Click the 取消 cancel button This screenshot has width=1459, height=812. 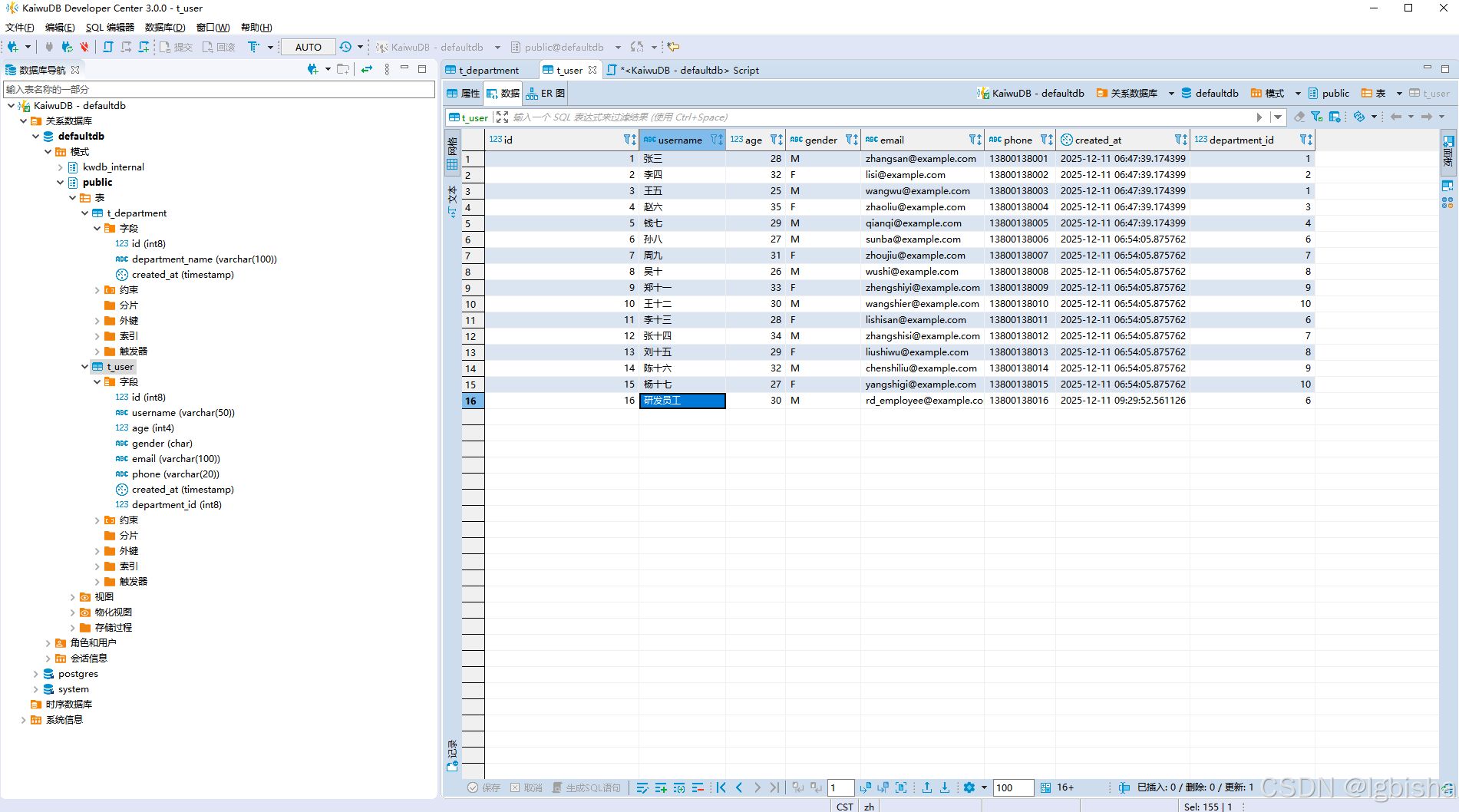coord(526,787)
